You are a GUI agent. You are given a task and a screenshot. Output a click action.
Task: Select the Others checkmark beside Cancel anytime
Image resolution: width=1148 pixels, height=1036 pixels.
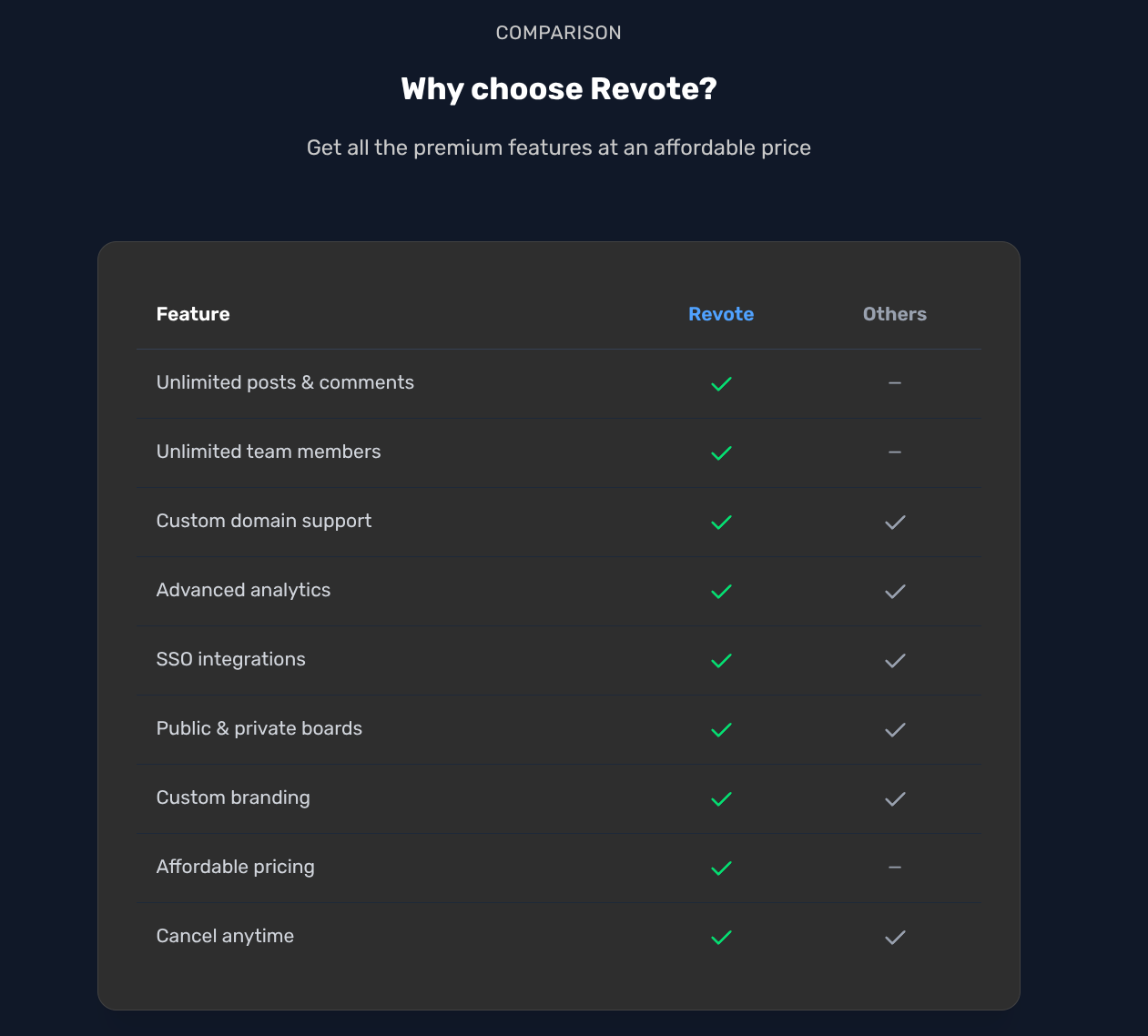tap(894, 938)
